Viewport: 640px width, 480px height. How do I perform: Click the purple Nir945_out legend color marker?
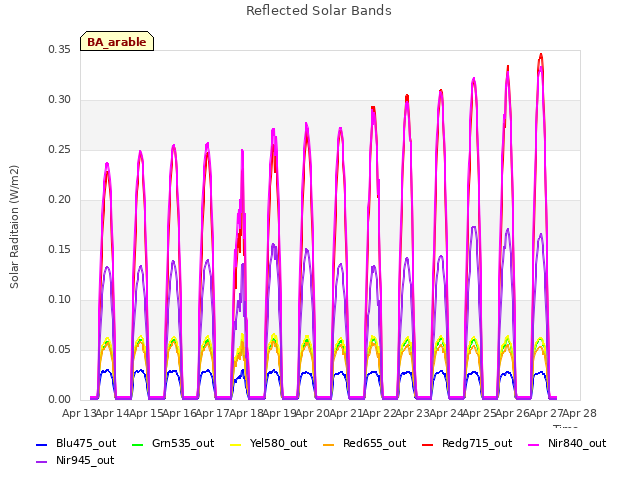tap(42, 462)
